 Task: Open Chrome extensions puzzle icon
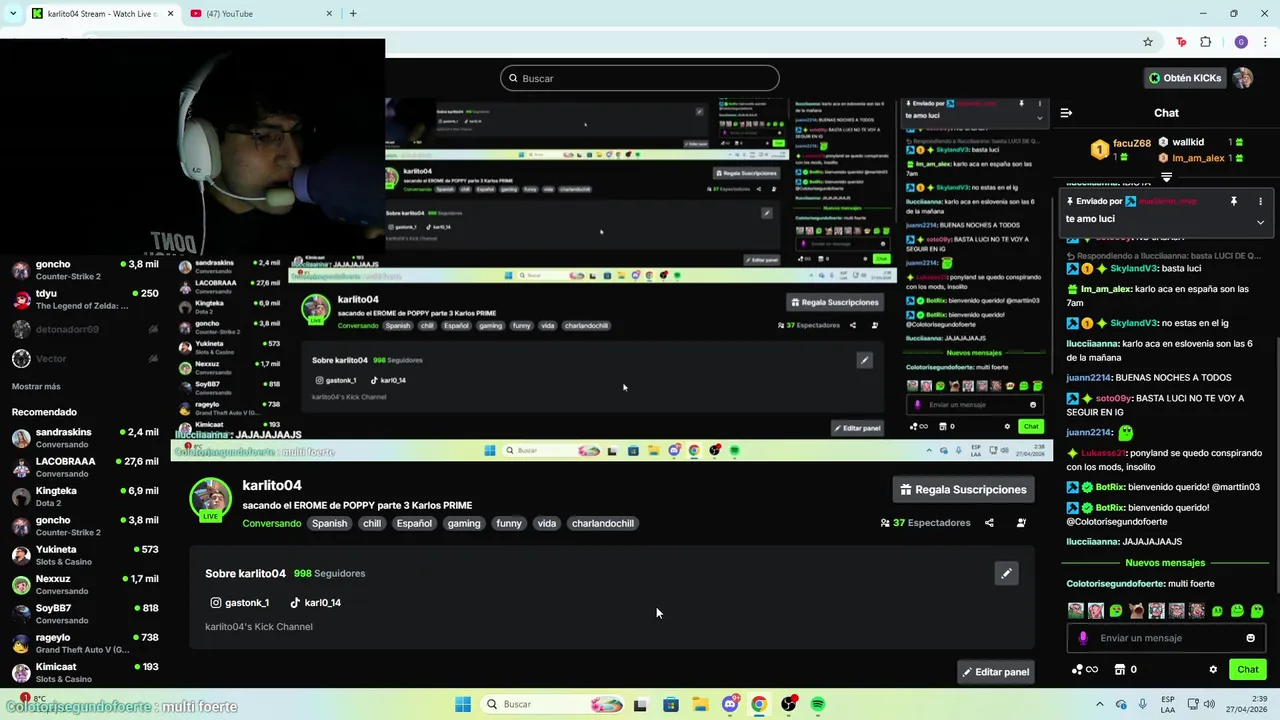coord(1206,42)
